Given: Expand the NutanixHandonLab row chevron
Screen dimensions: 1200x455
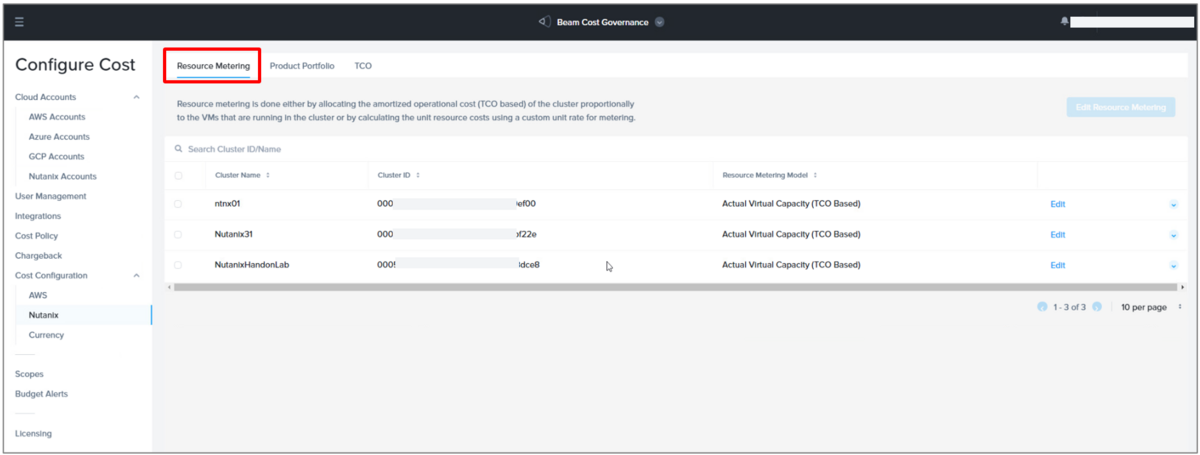Looking at the screenshot, I should tap(1173, 266).
